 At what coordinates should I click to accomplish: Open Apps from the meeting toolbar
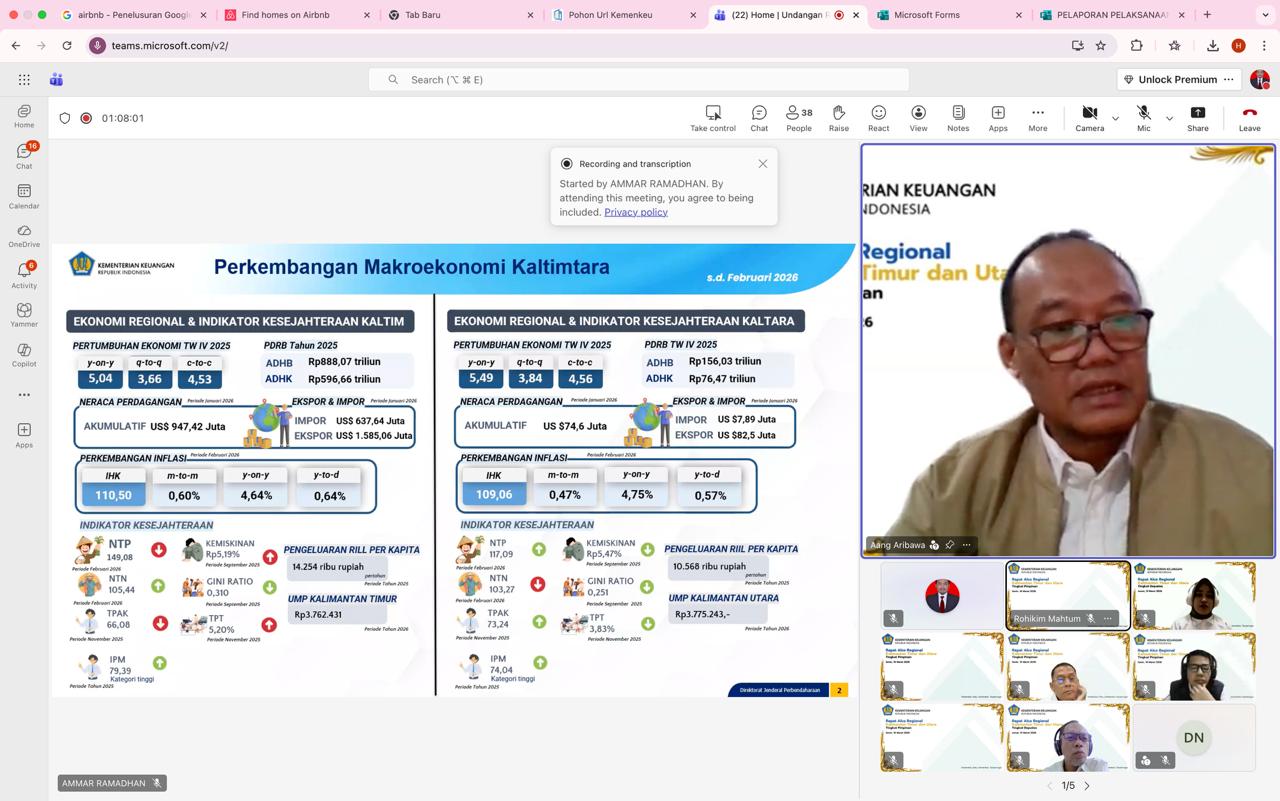point(997,117)
